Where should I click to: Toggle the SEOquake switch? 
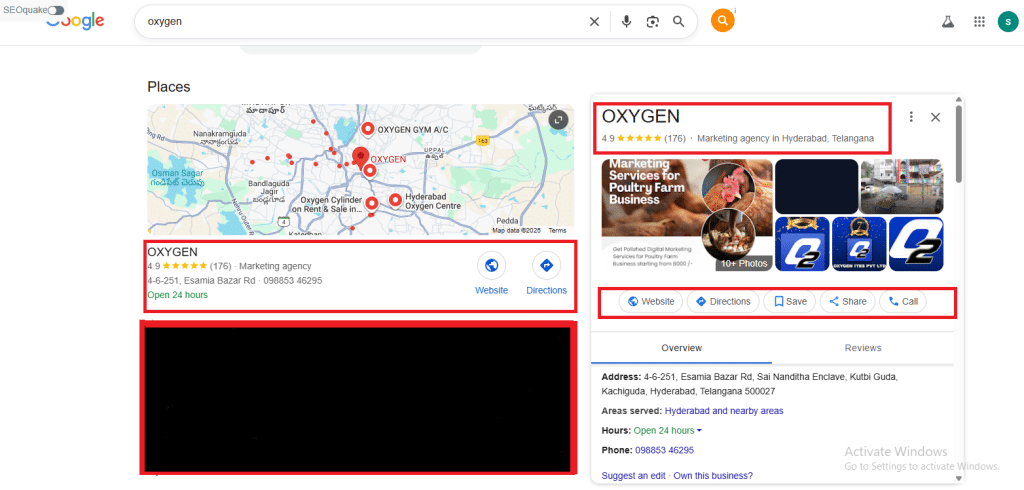(56, 9)
